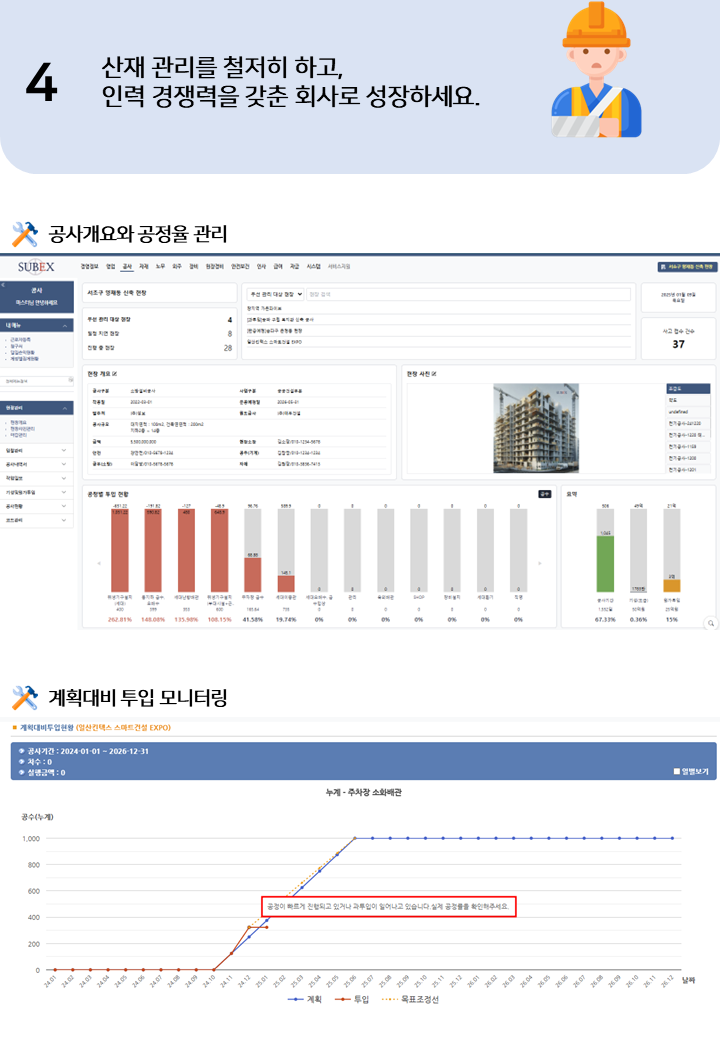Click the 서초구 현장 button at top right
This screenshot has height=1040, width=720.
coord(686,267)
